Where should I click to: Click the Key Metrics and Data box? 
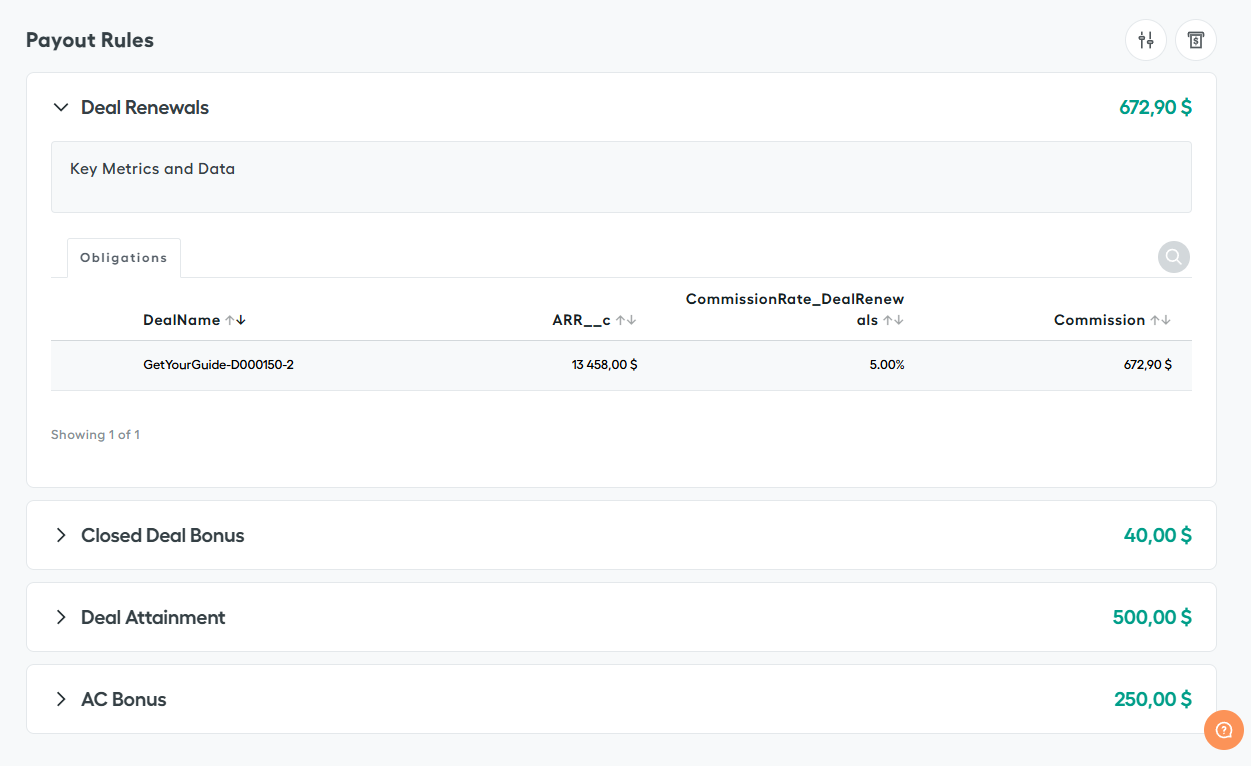pos(620,177)
